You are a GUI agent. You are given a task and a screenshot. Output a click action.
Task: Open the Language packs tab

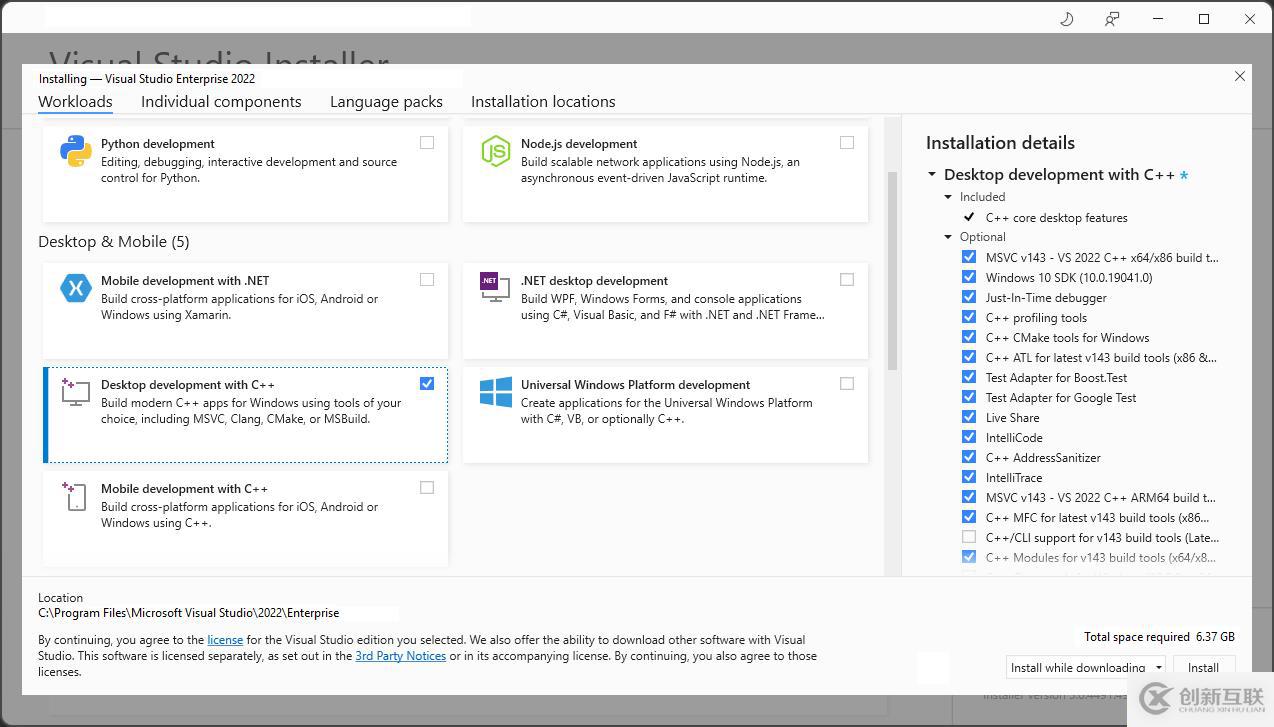pyautogui.click(x=386, y=102)
